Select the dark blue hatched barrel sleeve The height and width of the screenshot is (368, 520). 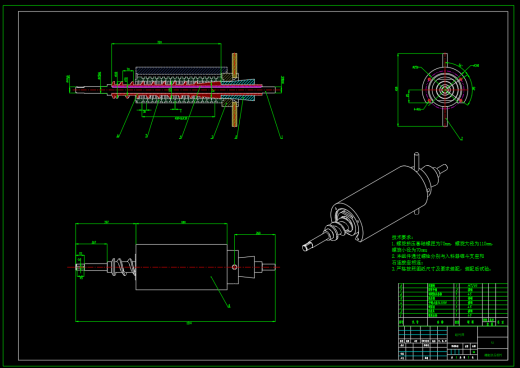click(x=181, y=71)
